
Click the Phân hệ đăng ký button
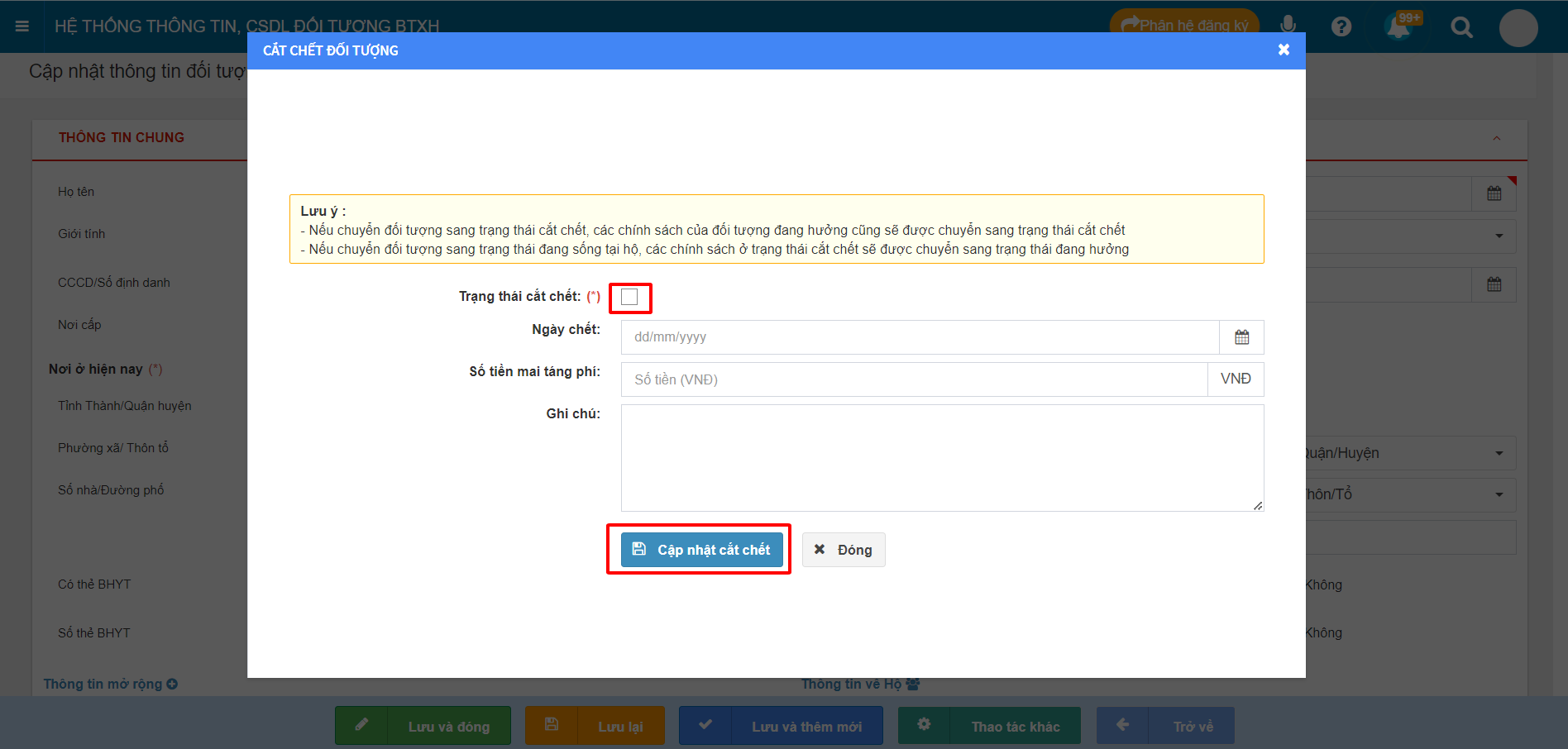coord(1184,26)
